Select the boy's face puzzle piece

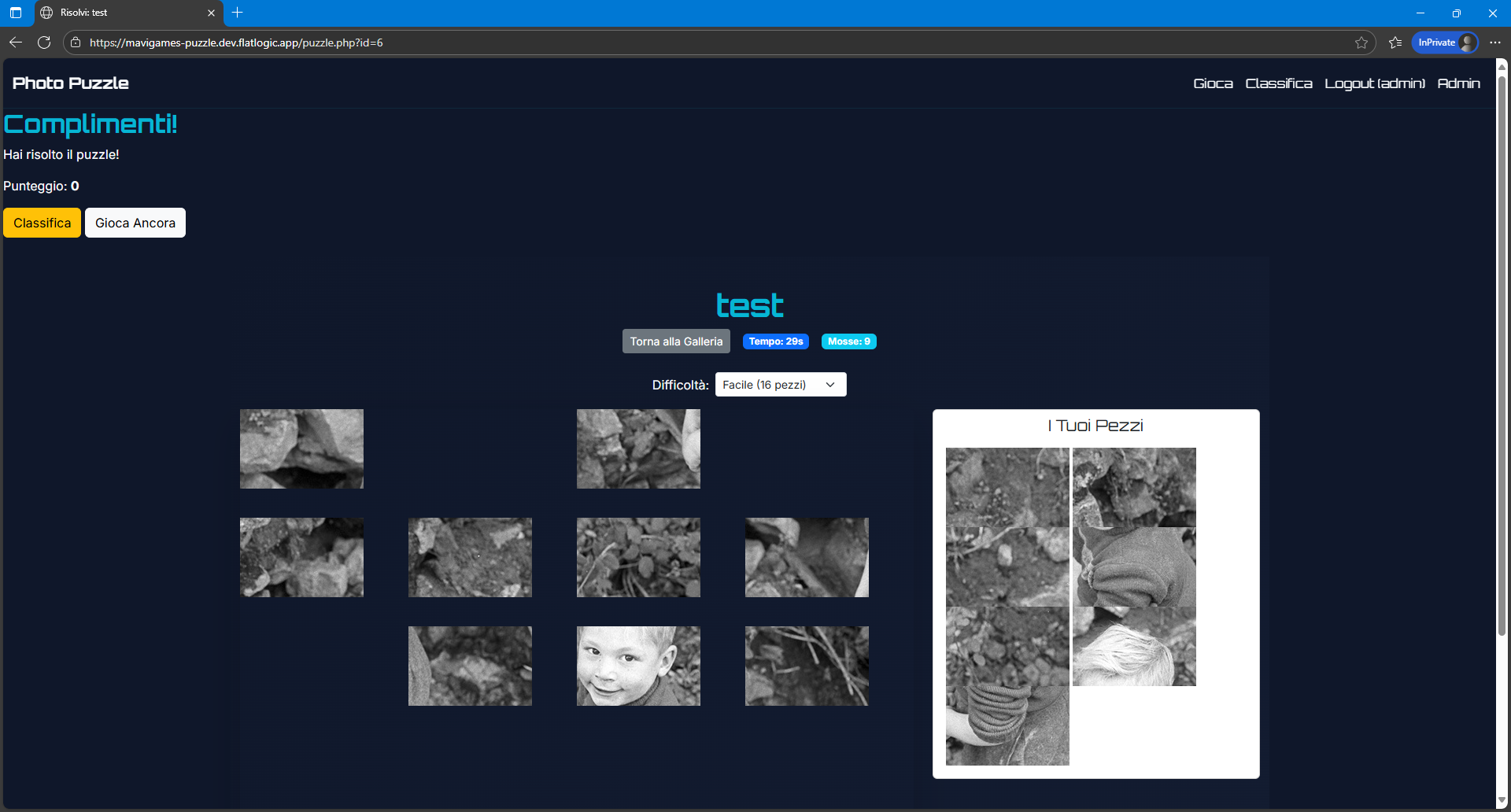(638, 666)
